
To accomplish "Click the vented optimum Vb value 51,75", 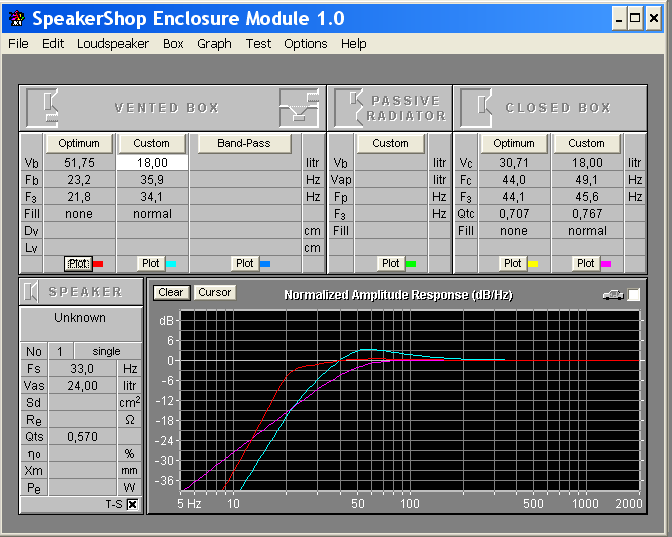I will [79, 163].
